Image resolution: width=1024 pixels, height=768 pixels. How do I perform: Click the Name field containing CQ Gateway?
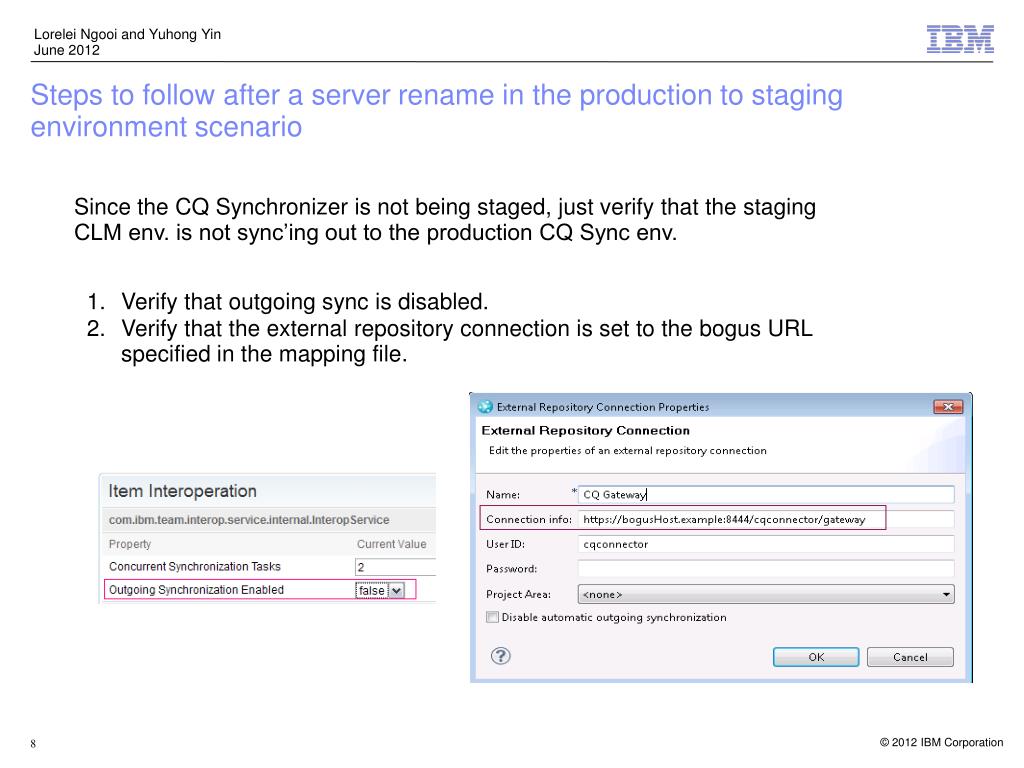coord(766,494)
